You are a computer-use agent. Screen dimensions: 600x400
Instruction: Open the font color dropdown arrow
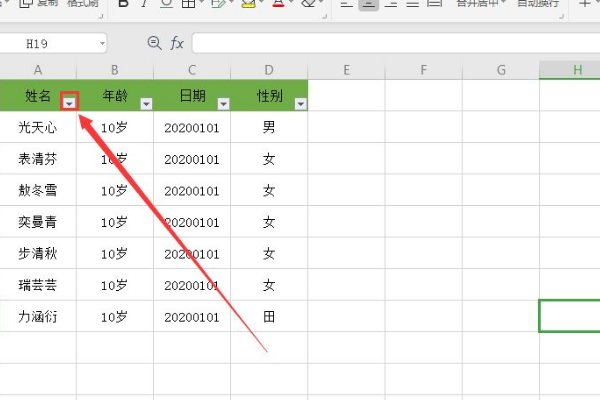pyautogui.click(x=291, y=2)
